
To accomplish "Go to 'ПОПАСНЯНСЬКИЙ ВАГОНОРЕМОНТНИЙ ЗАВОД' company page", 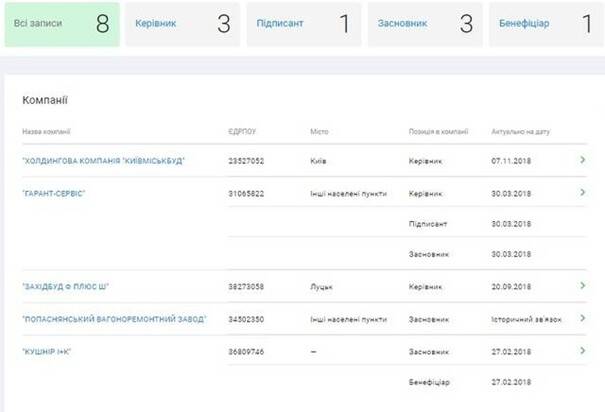I will [x=114, y=319].
